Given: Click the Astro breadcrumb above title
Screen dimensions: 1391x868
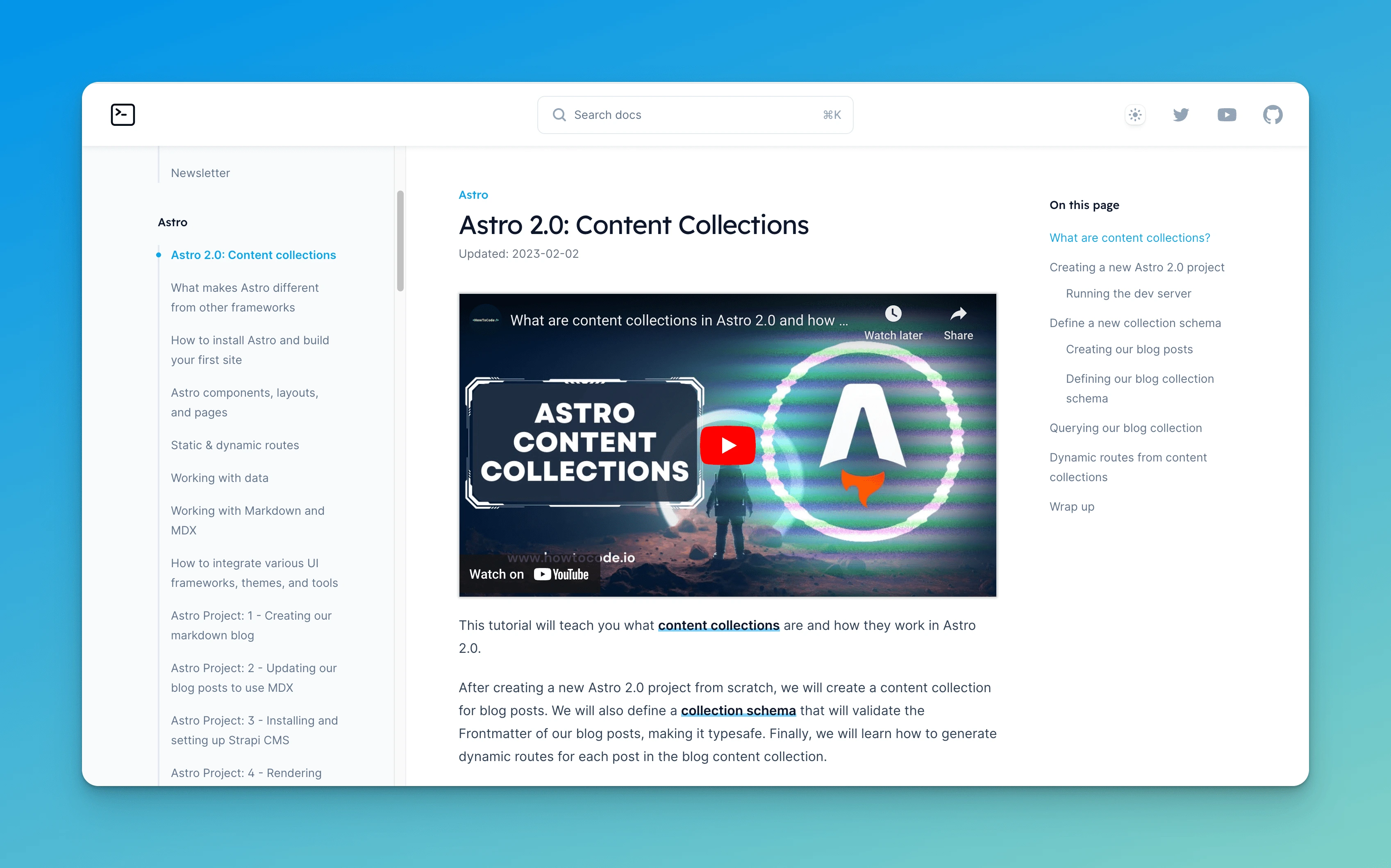Looking at the screenshot, I should tap(473, 195).
